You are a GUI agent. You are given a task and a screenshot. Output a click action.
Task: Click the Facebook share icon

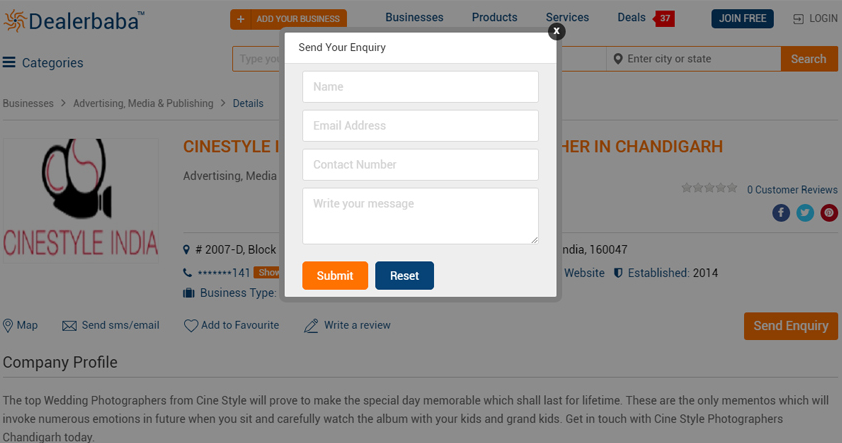(x=781, y=213)
